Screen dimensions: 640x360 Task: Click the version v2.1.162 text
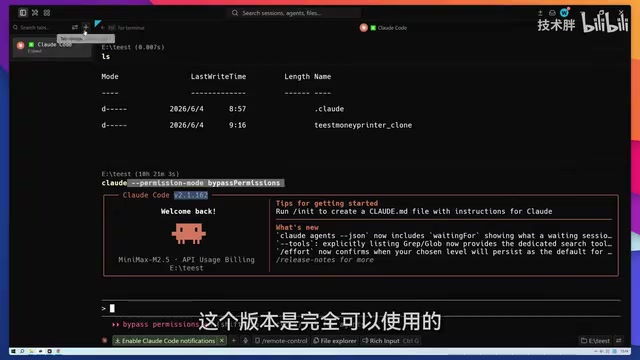click(191, 195)
